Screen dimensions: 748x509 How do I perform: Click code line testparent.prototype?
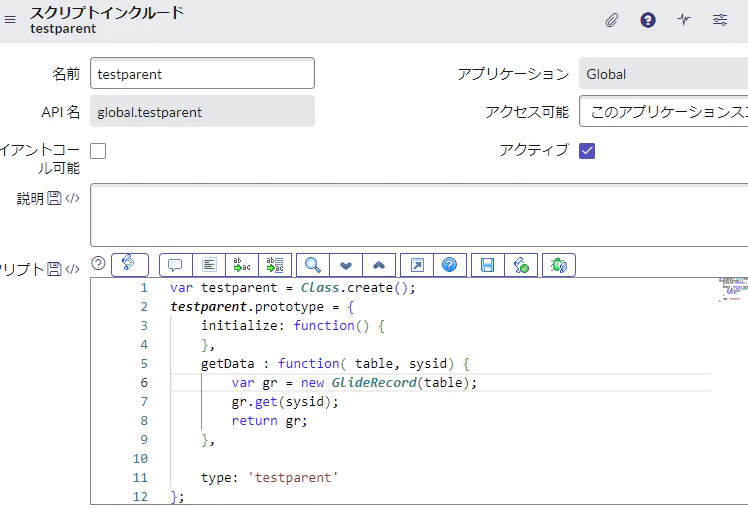point(262,307)
